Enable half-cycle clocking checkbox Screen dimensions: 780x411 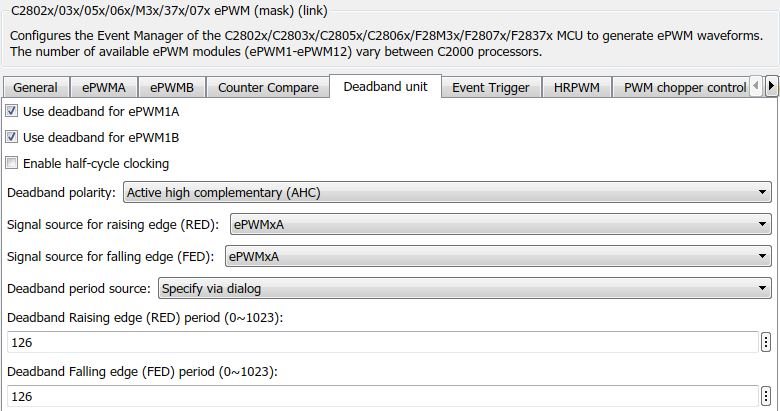point(12,163)
